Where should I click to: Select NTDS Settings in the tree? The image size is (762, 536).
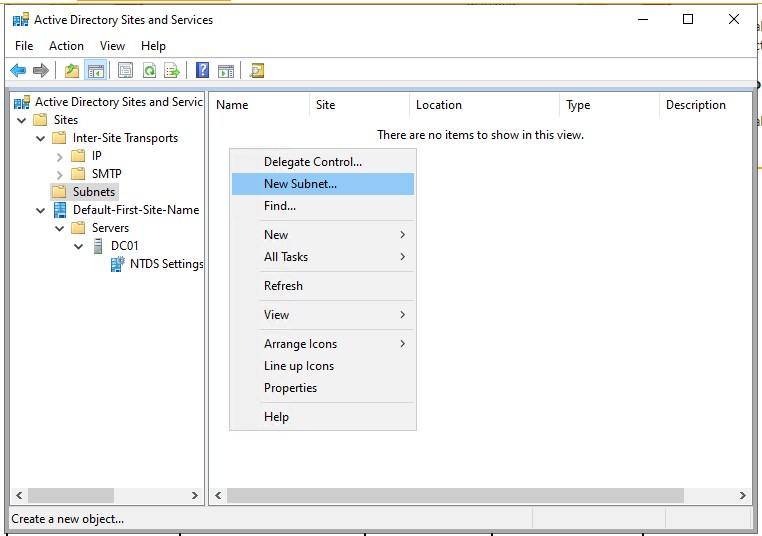[x=166, y=264]
